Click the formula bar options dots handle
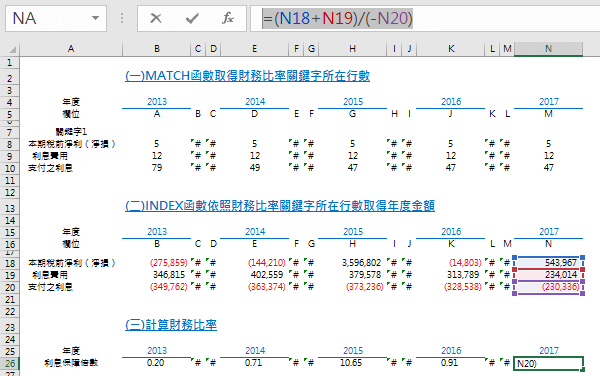 (x=122, y=18)
